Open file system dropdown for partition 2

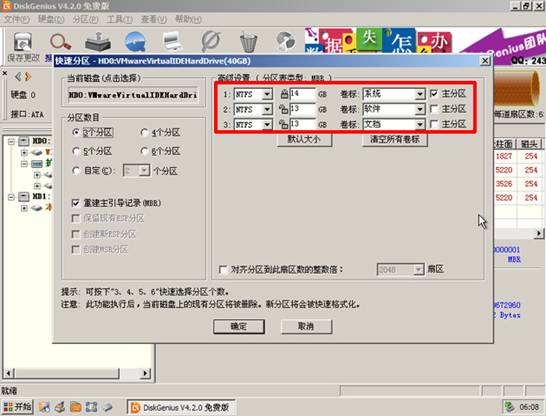tap(267, 109)
